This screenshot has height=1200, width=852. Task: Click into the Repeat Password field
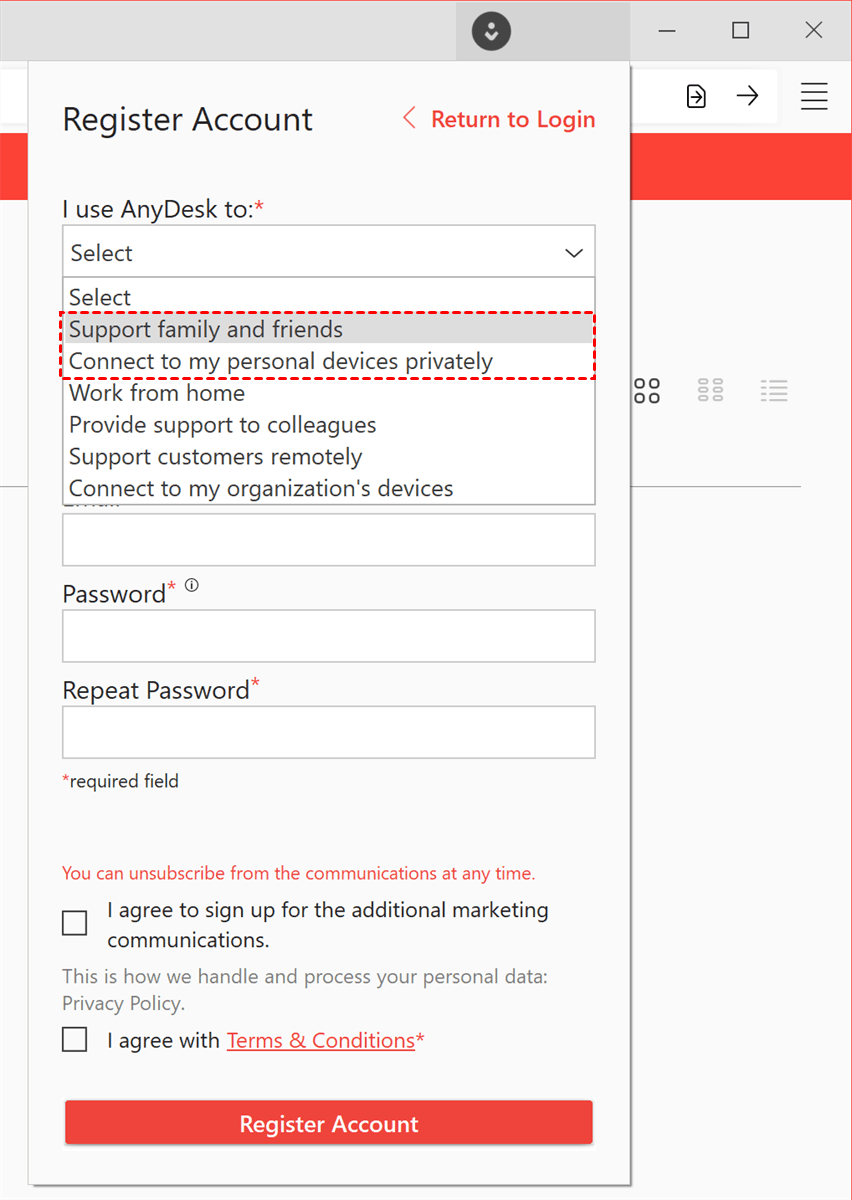point(329,732)
